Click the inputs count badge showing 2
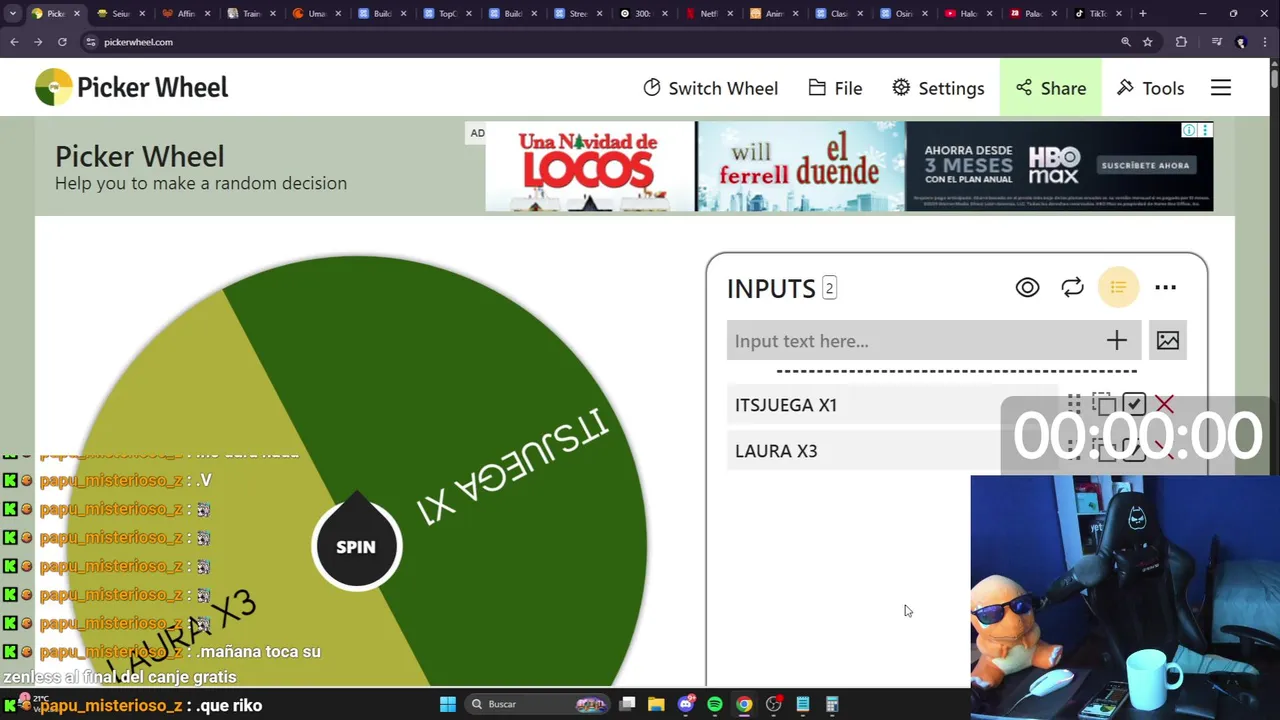1280x720 pixels. 829,288
